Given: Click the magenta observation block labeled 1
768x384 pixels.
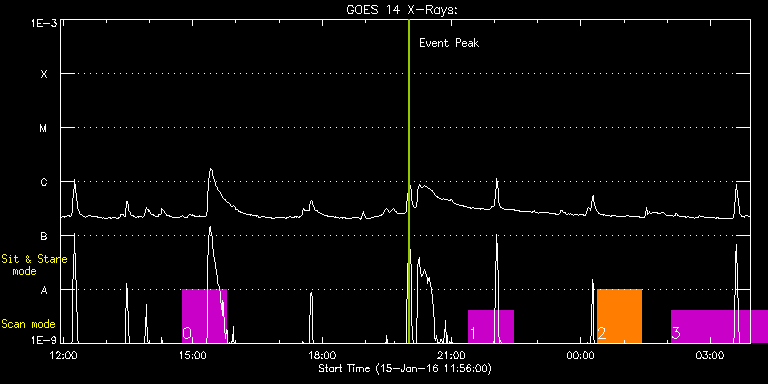Looking at the screenshot, I should coord(491,326).
